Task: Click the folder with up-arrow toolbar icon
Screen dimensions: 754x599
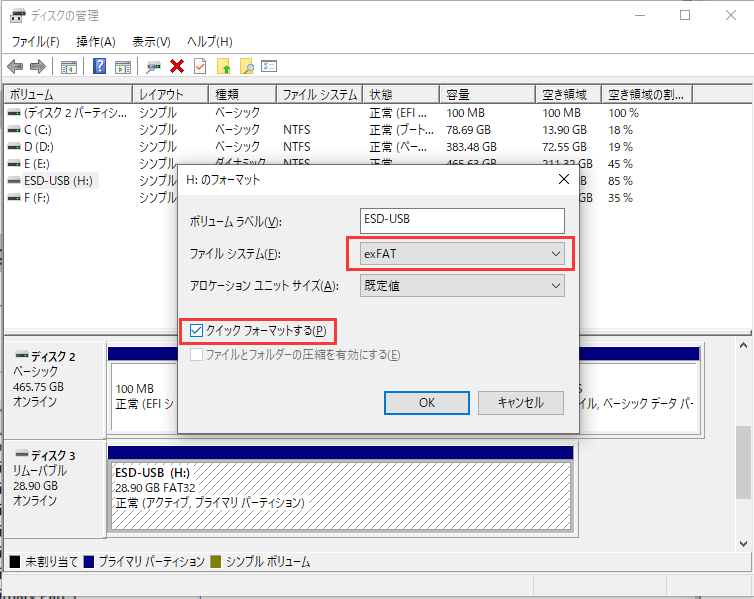Action: coord(224,66)
